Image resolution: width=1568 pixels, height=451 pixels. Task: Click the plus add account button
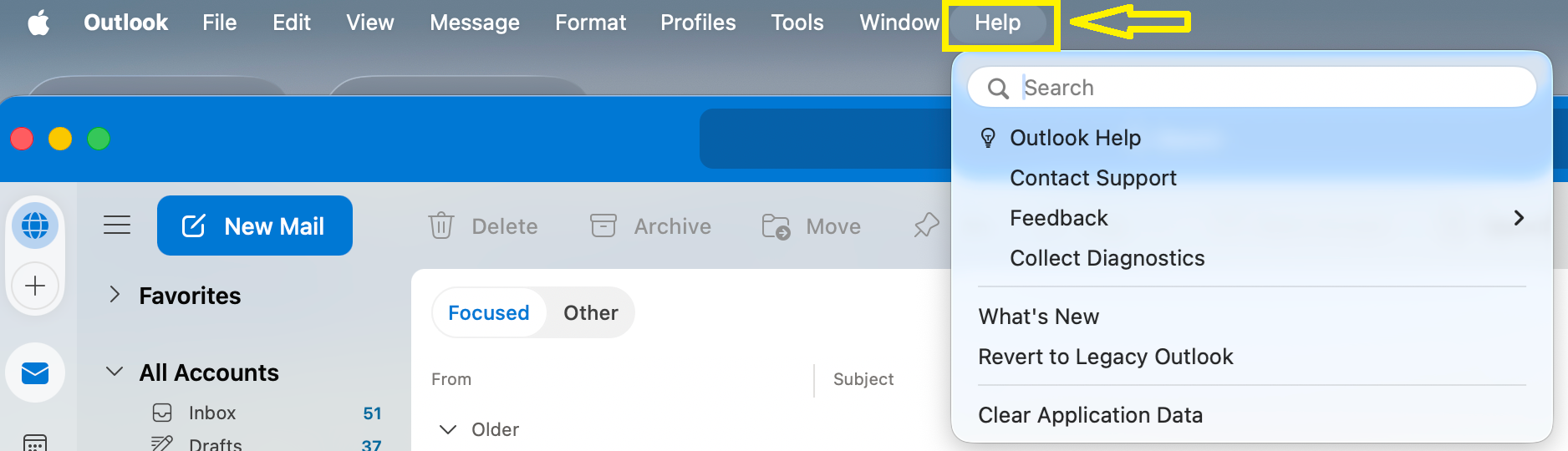tap(35, 286)
